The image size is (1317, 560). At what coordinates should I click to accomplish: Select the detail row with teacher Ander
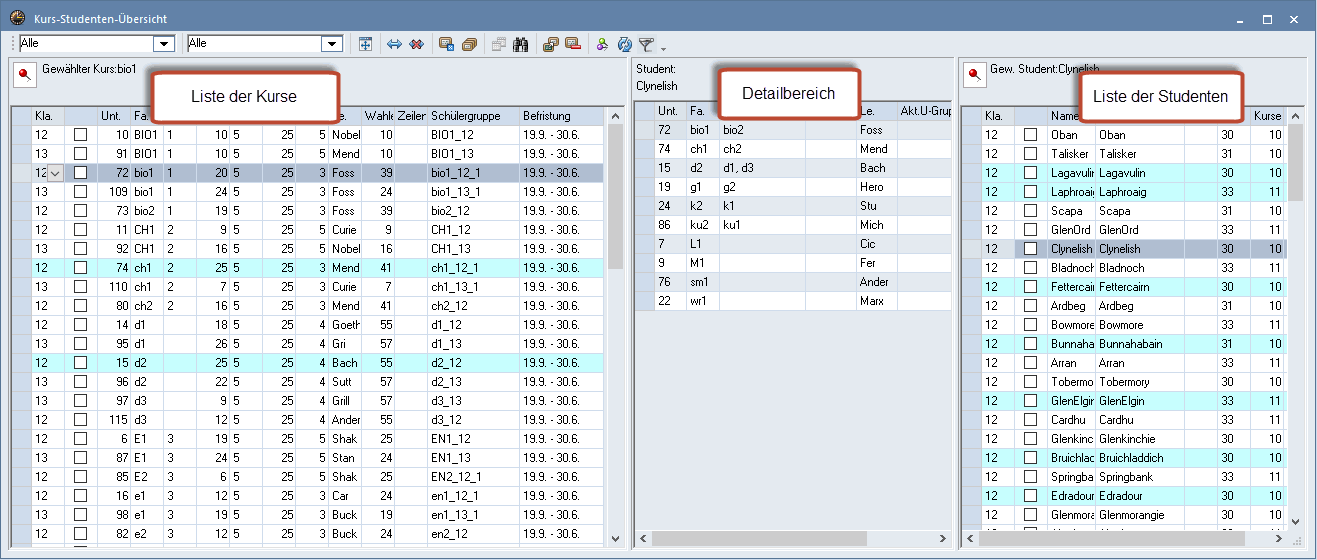[x=793, y=282]
